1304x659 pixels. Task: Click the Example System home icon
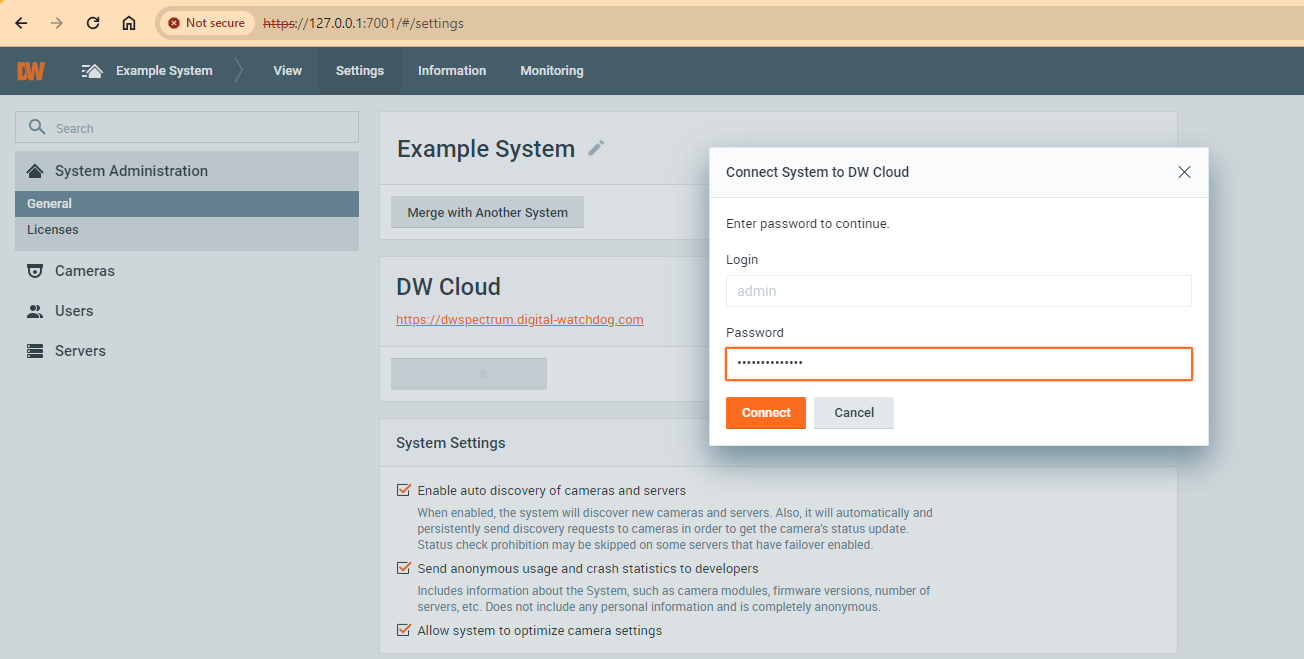click(x=92, y=71)
